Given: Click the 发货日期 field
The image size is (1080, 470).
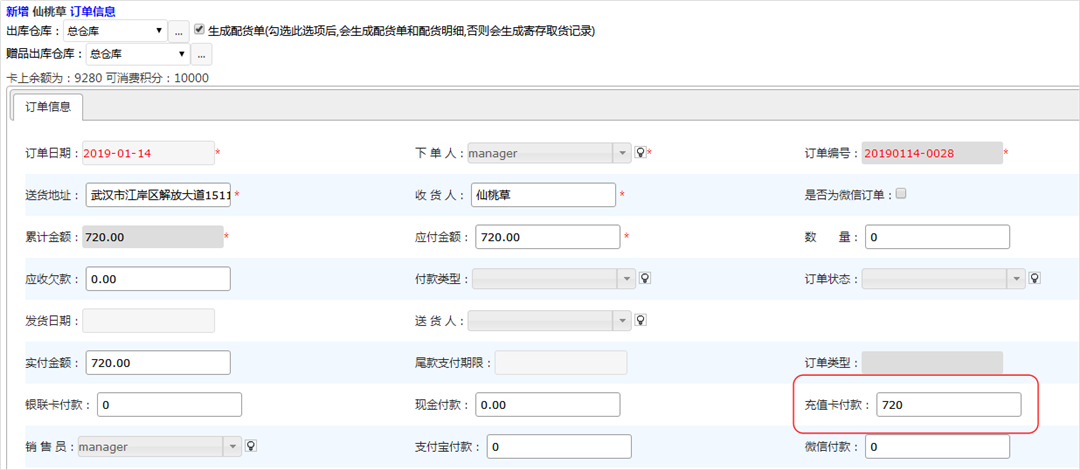Looking at the screenshot, I should click(149, 320).
